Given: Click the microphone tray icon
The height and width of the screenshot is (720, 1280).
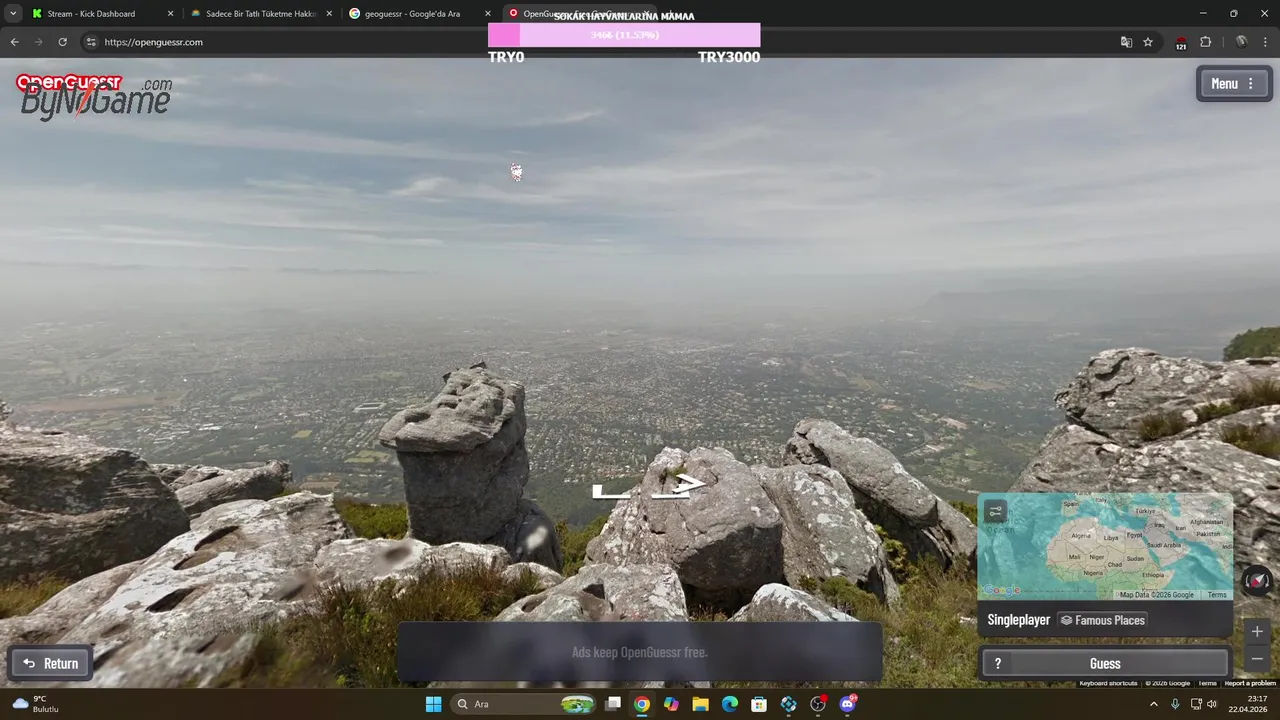Looking at the screenshot, I should coord(1175,704).
